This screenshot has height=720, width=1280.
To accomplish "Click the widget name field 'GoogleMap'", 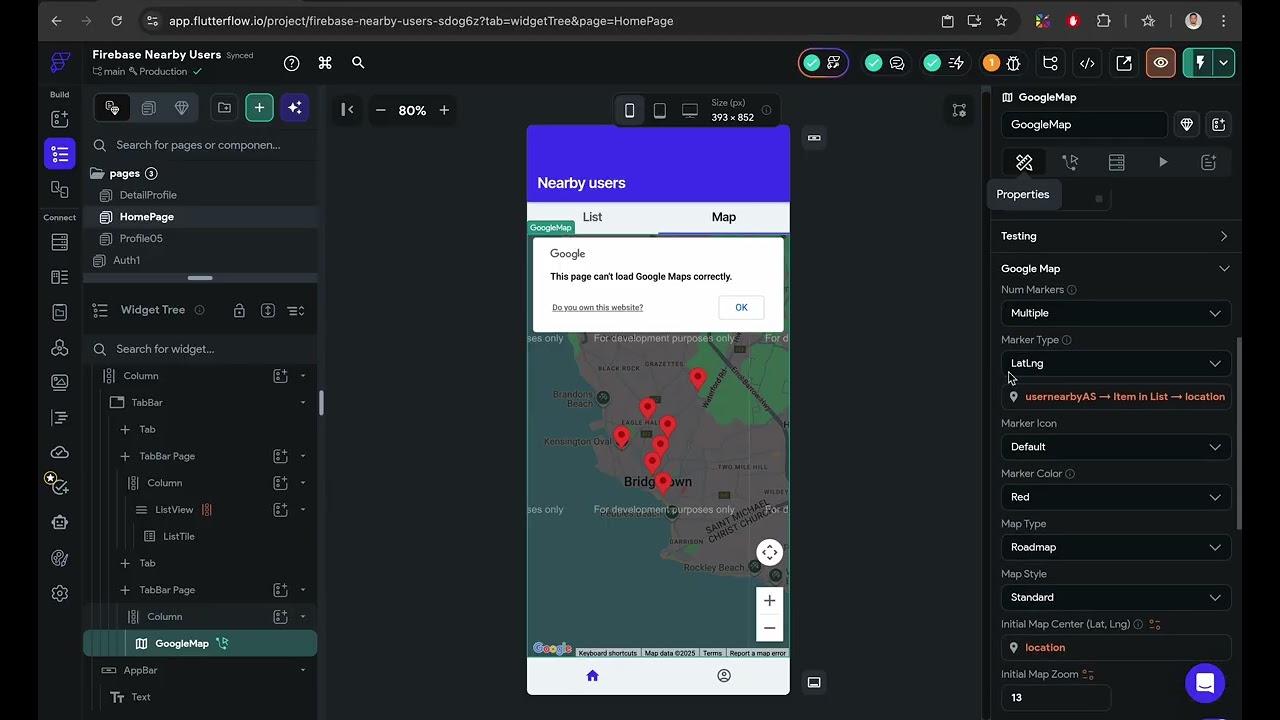I will pyautogui.click(x=1084, y=124).
